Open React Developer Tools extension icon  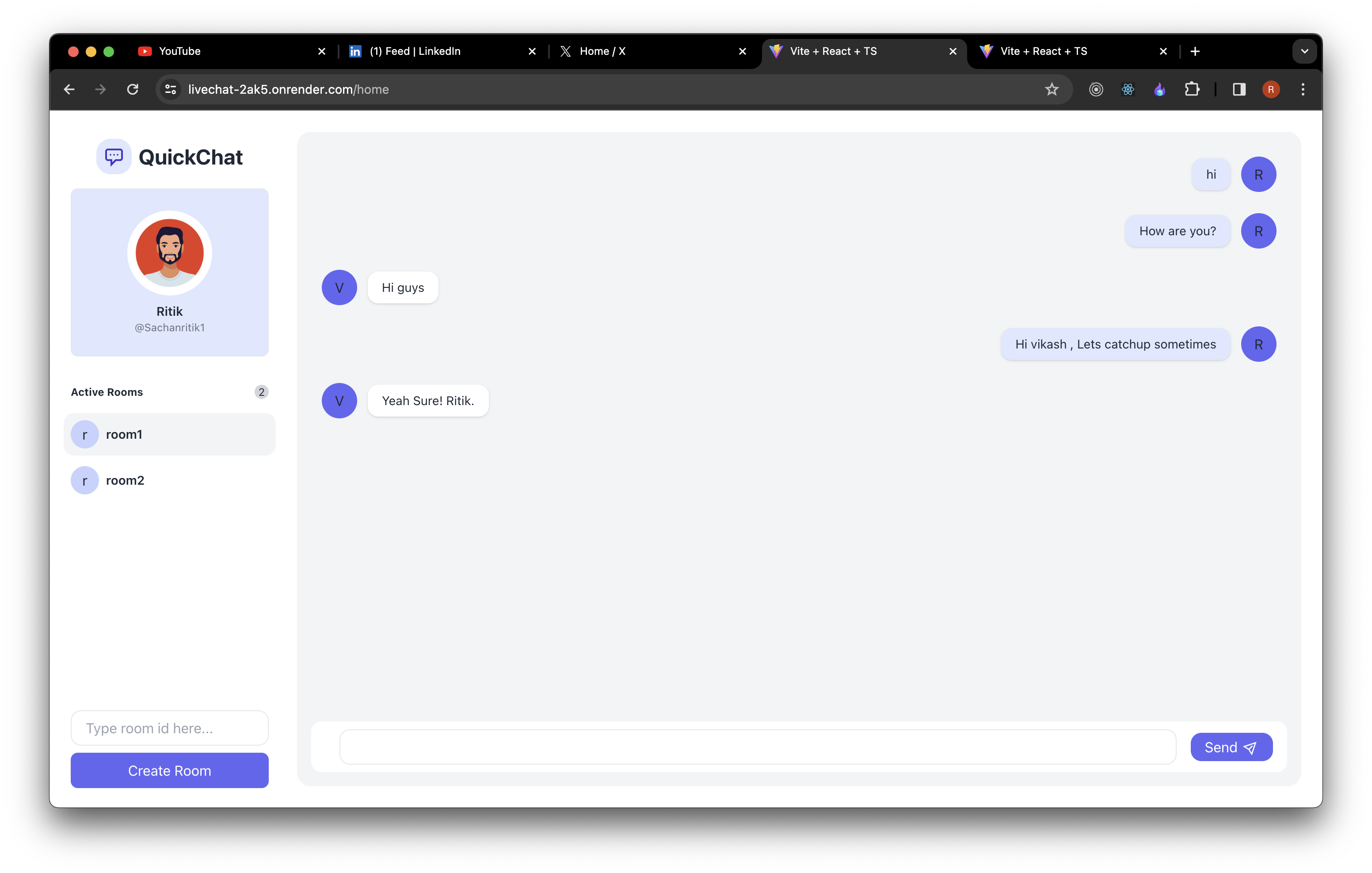[1128, 89]
